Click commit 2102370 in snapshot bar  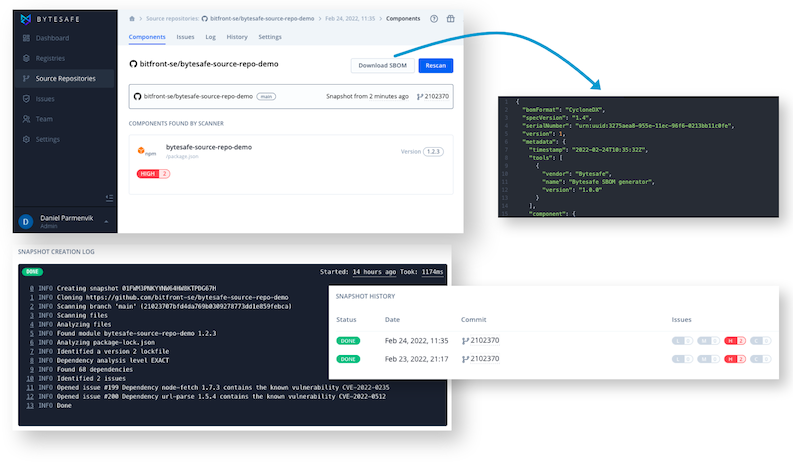(x=433, y=97)
